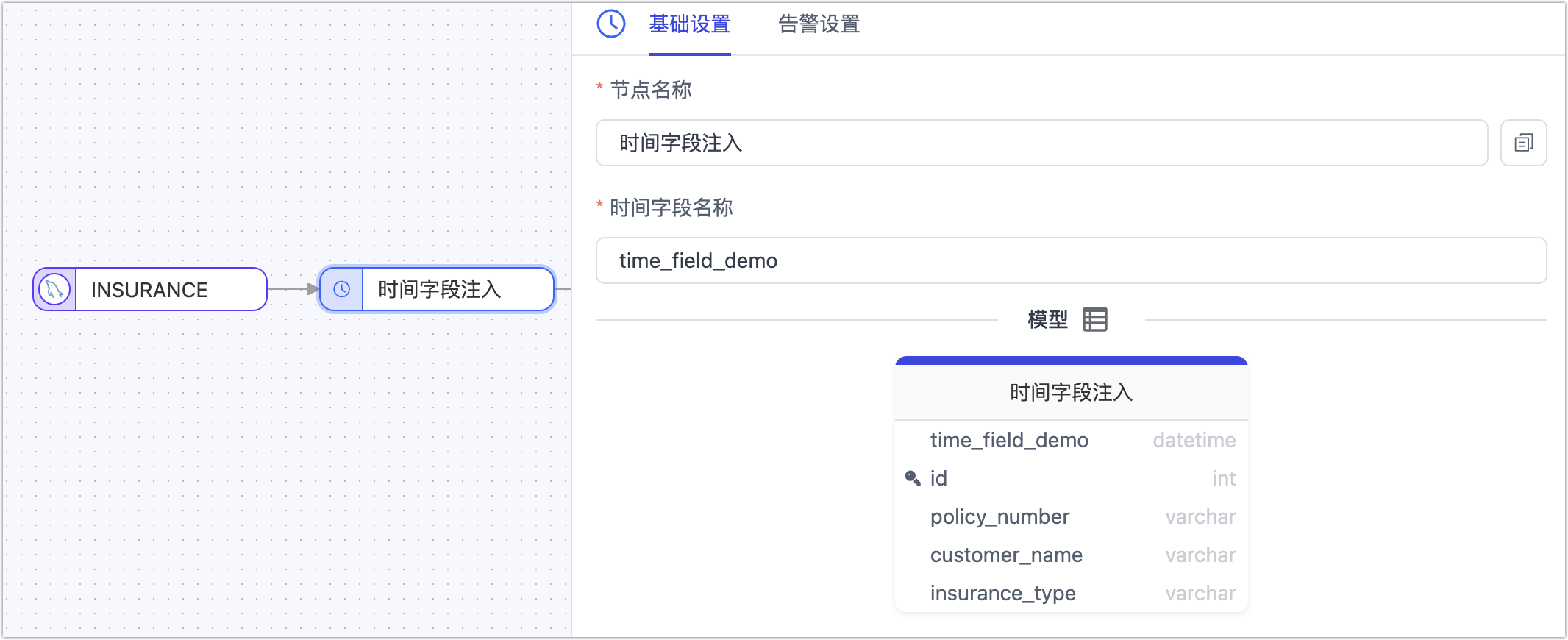
Task: Click the clock icon on 时间字段注入 node
Action: 341,289
